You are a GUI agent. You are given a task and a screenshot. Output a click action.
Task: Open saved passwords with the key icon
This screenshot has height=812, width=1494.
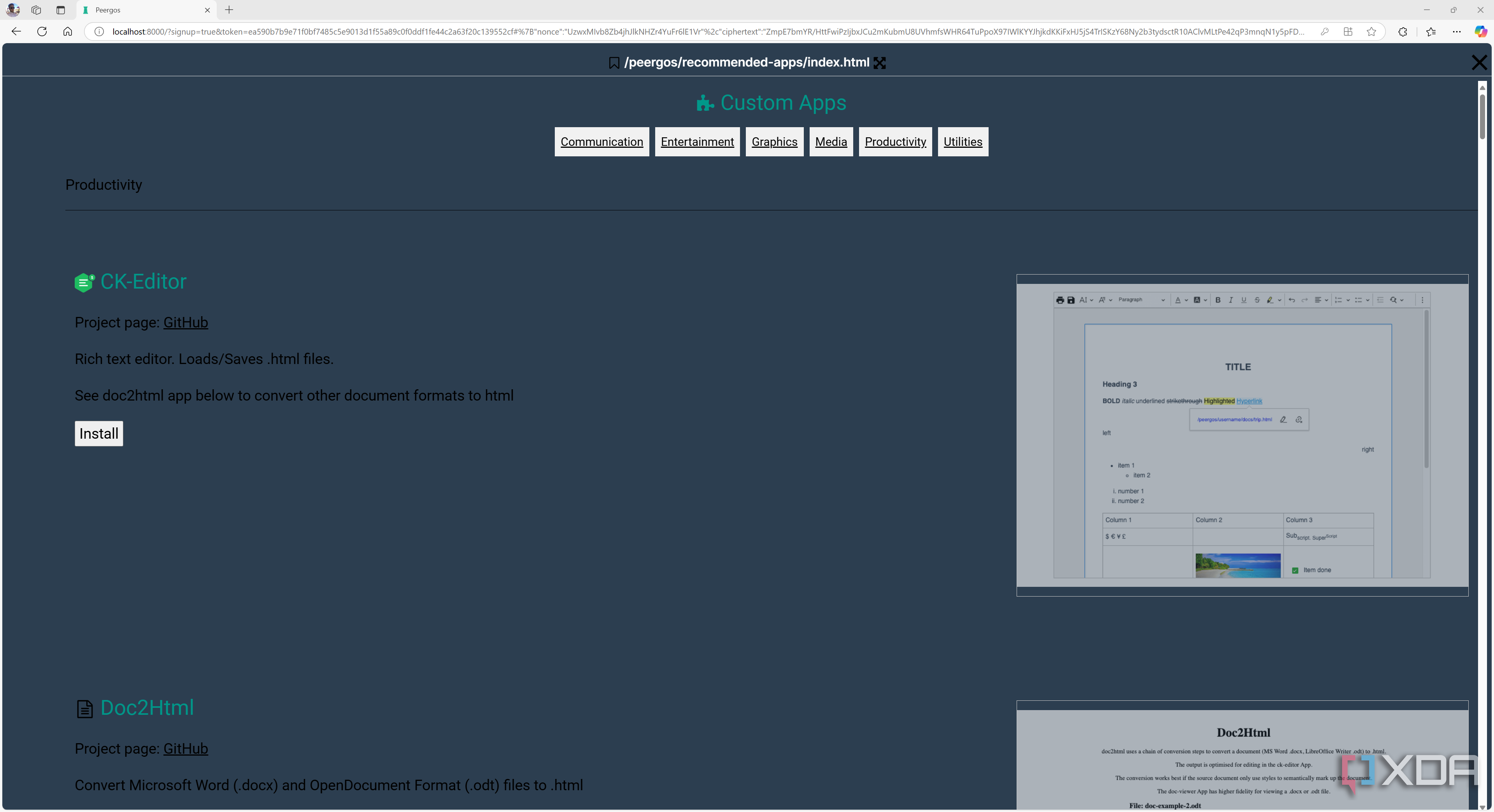click(1325, 31)
